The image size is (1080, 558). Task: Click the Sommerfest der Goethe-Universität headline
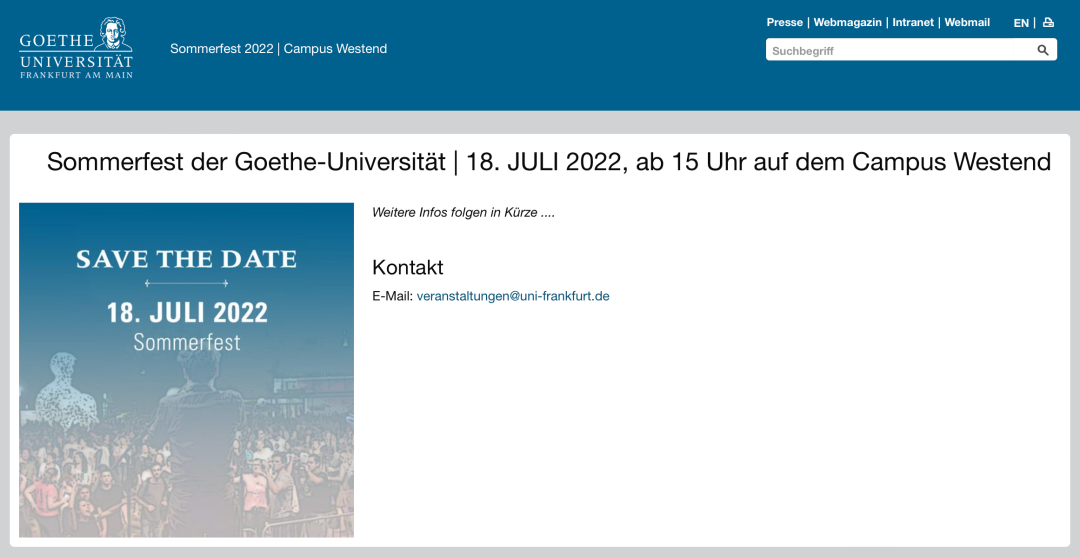[x=549, y=162]
